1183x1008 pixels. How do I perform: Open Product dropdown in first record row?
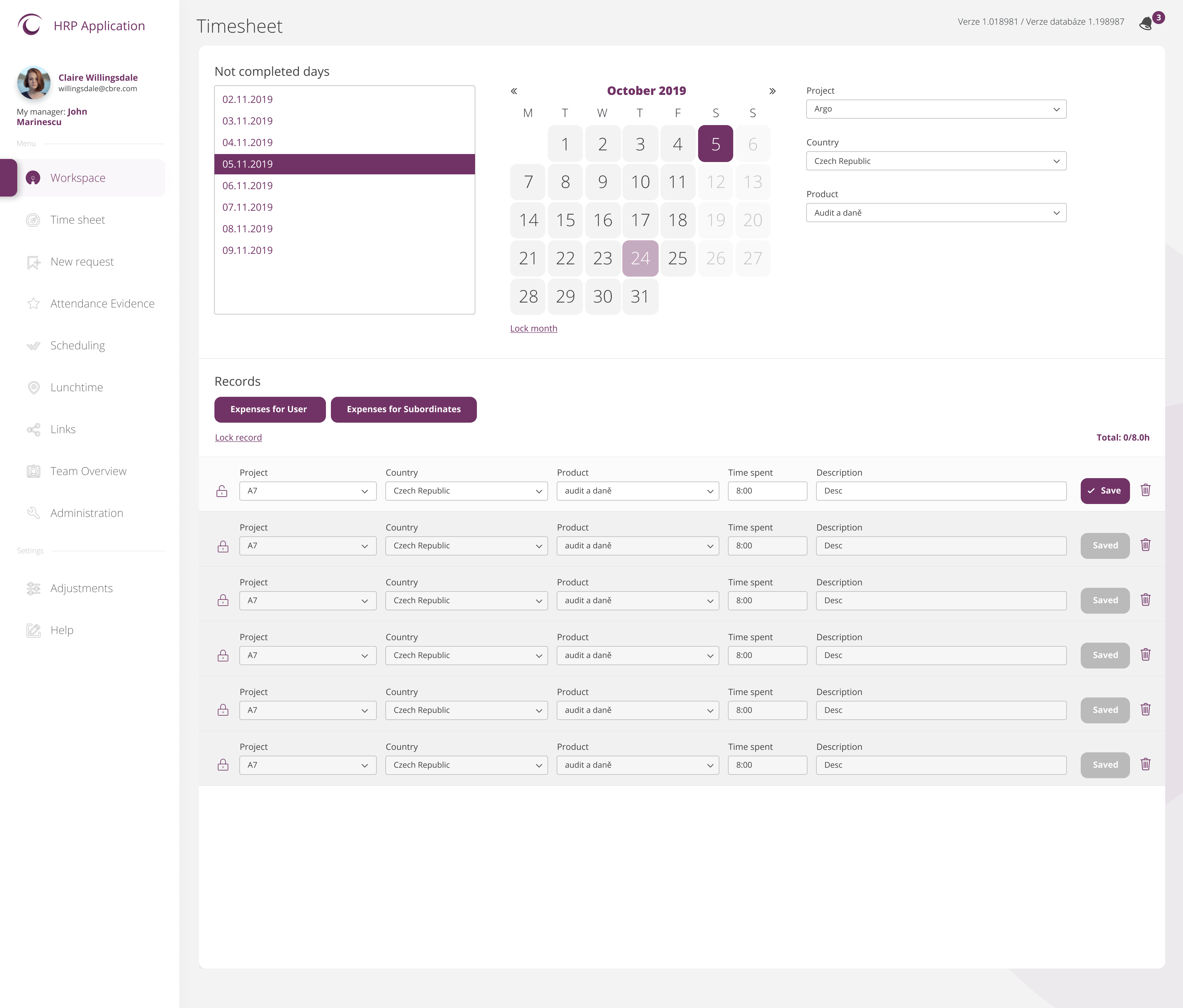click(638, 491)
